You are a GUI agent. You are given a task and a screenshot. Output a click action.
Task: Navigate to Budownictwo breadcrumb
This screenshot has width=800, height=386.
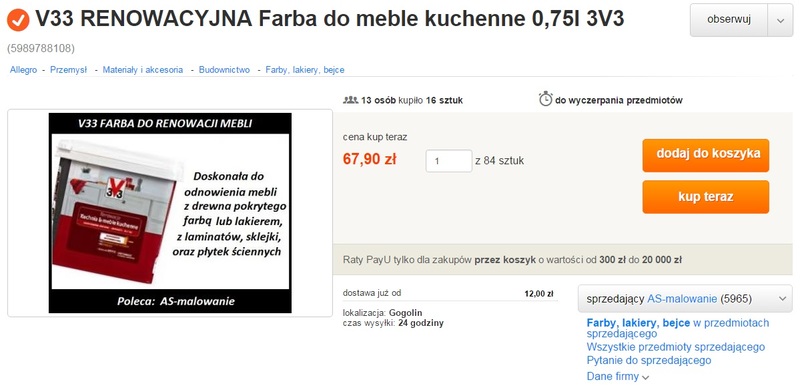tap(224, 70)
